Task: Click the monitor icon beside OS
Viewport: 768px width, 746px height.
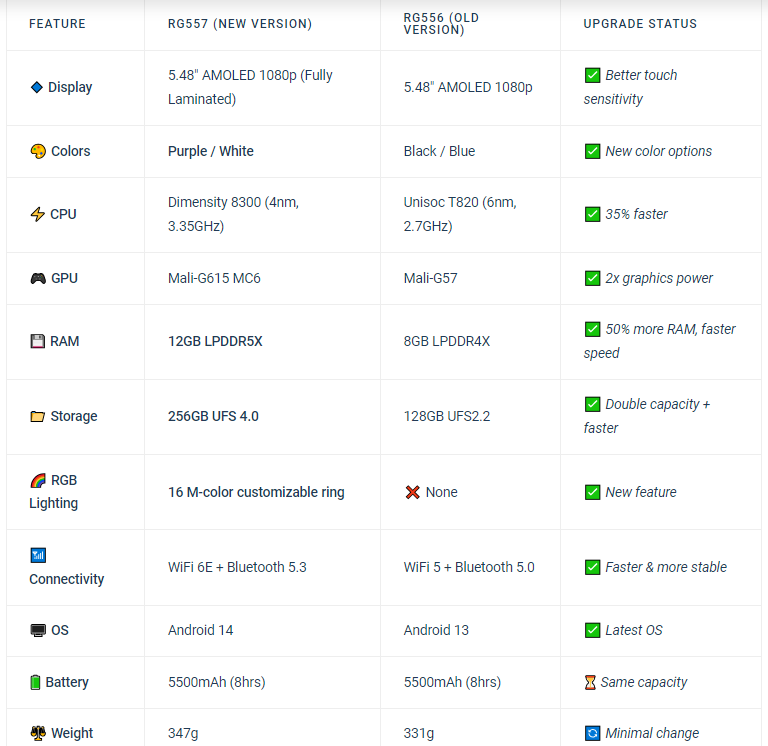Action: [38, 630]
